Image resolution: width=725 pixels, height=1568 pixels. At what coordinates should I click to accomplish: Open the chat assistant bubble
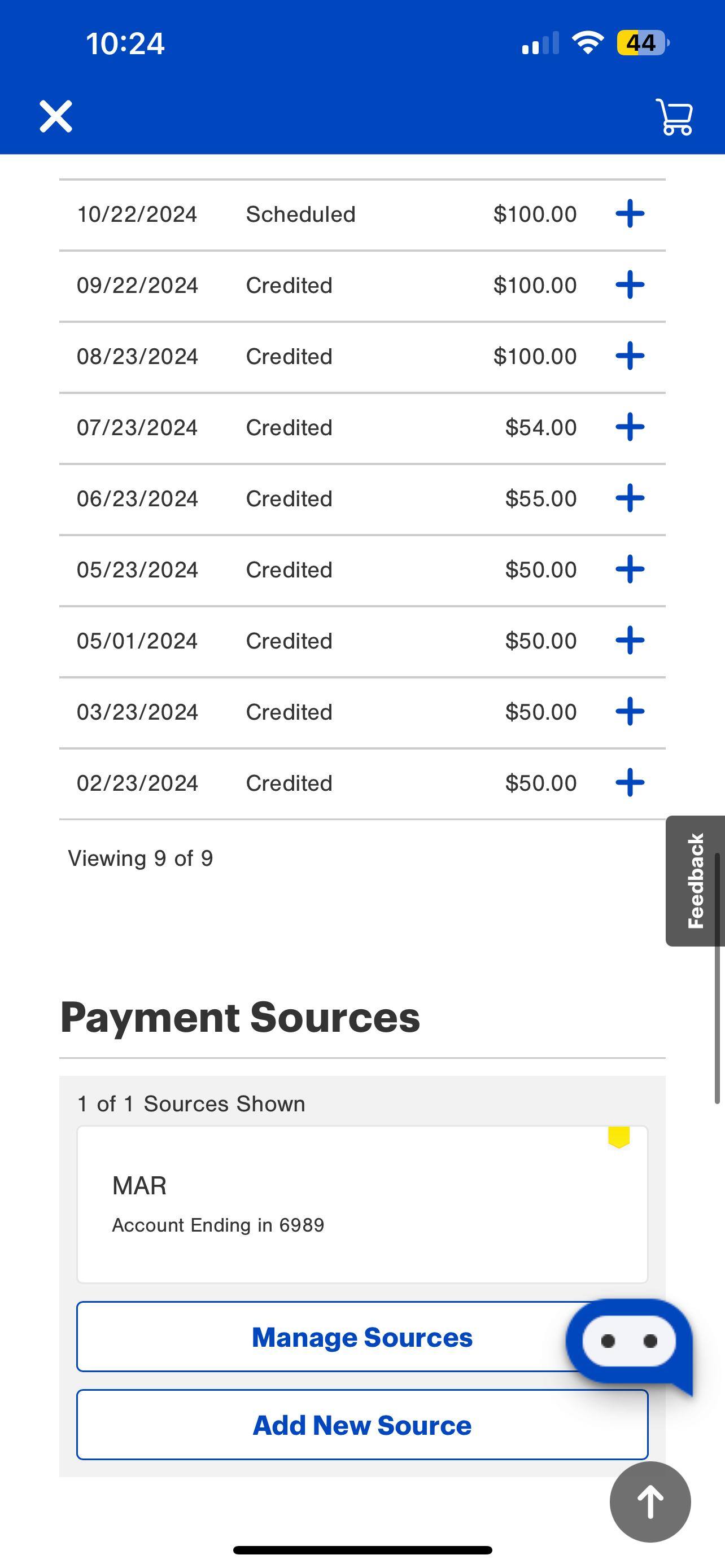(629, 1342)
